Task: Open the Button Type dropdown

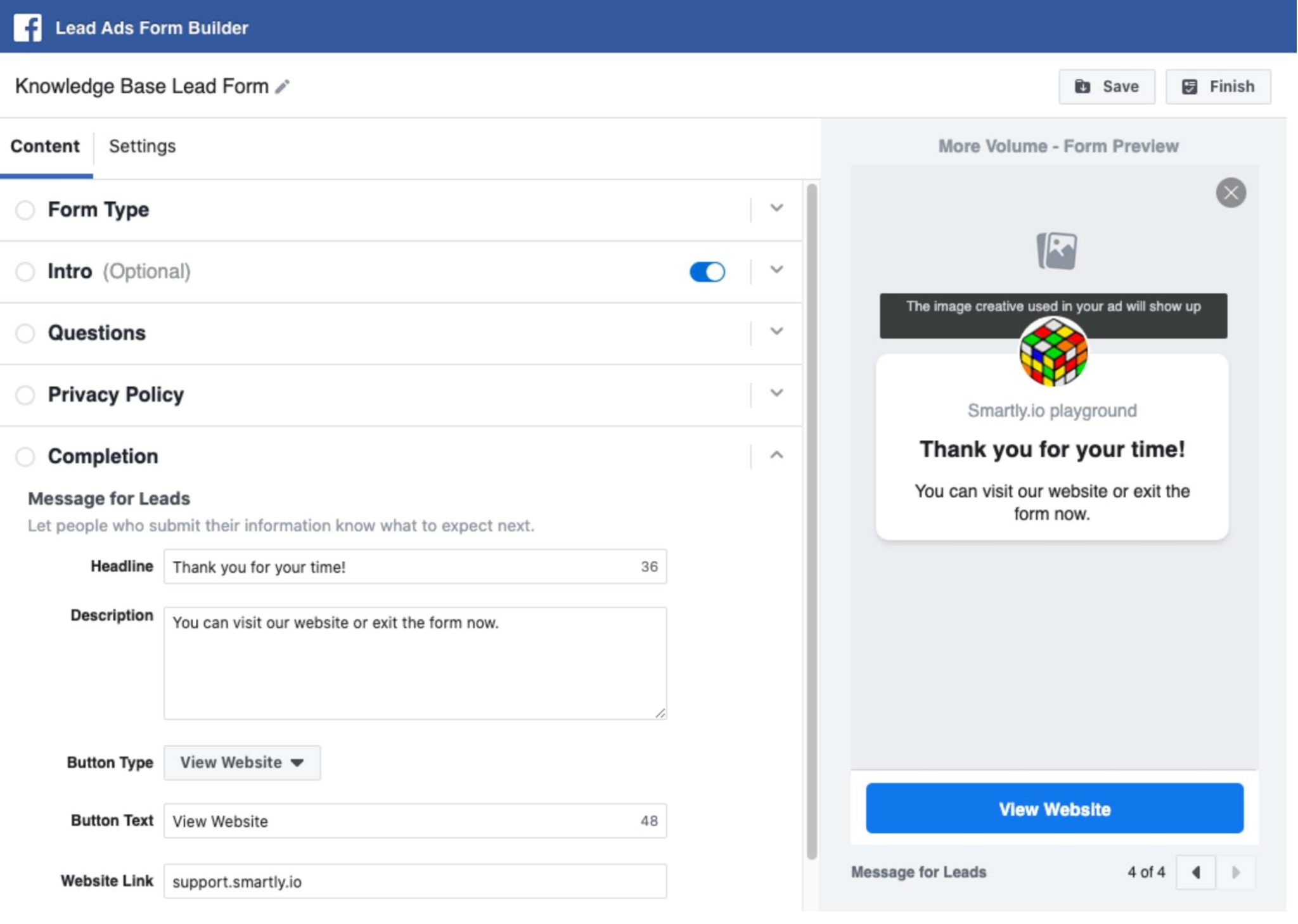Action: pyautogui.click(x=241, y=762)
